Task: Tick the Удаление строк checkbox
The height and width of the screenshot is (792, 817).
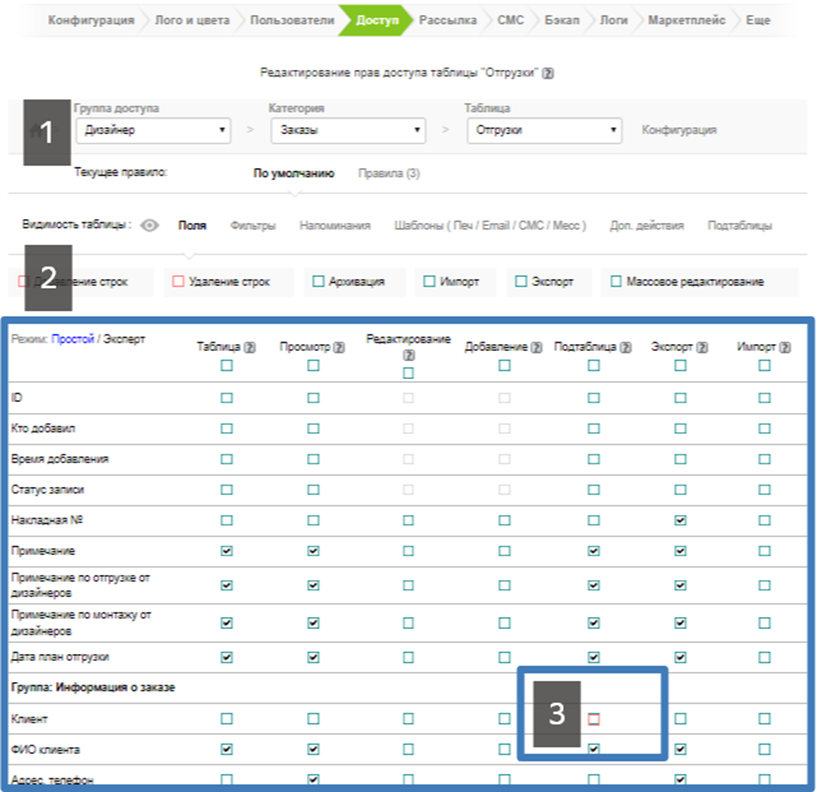Action: click(x=179, y=282)
